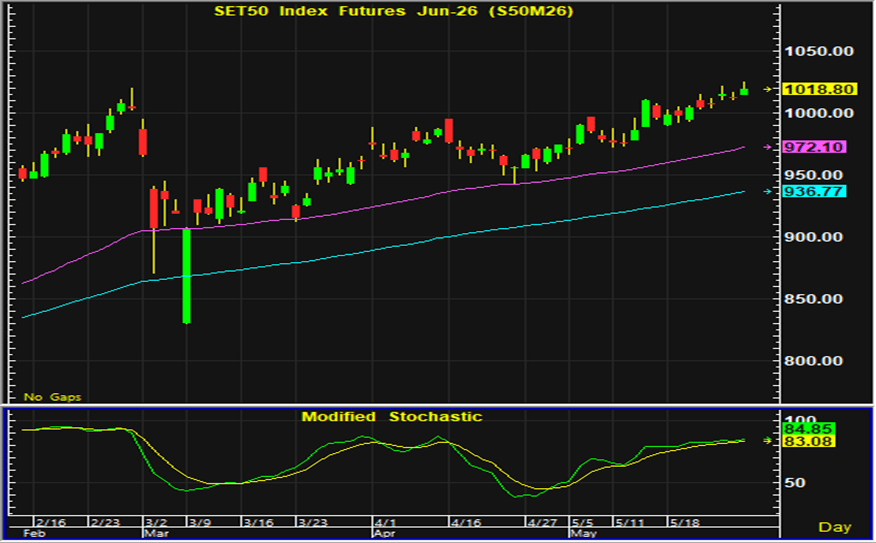This screenshot has height=543, width=876.
Task: Select the last price label 1018.80
Action: click(x=820, y=89)
